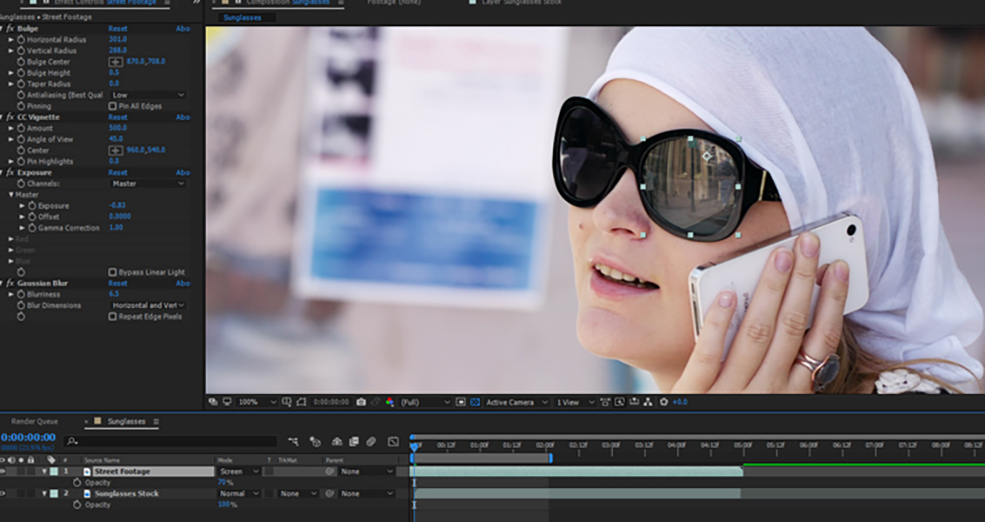Hide Sunglasses Stock layer eye toggle
The width and height of the screenshot is (985, 522).
[3, 494]
